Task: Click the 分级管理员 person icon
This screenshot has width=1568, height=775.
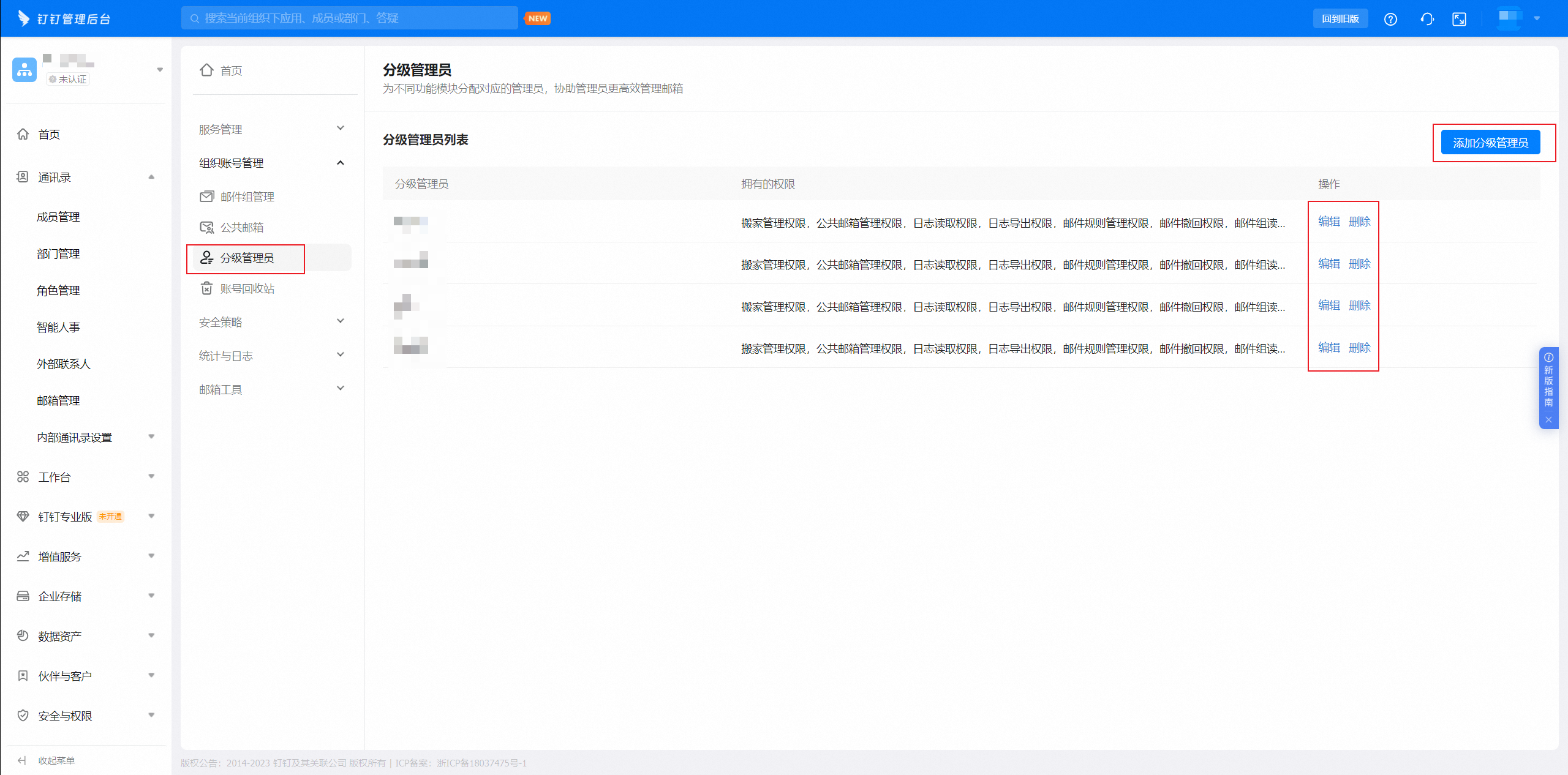Action: pyautogui.click(x=207, y=258)
